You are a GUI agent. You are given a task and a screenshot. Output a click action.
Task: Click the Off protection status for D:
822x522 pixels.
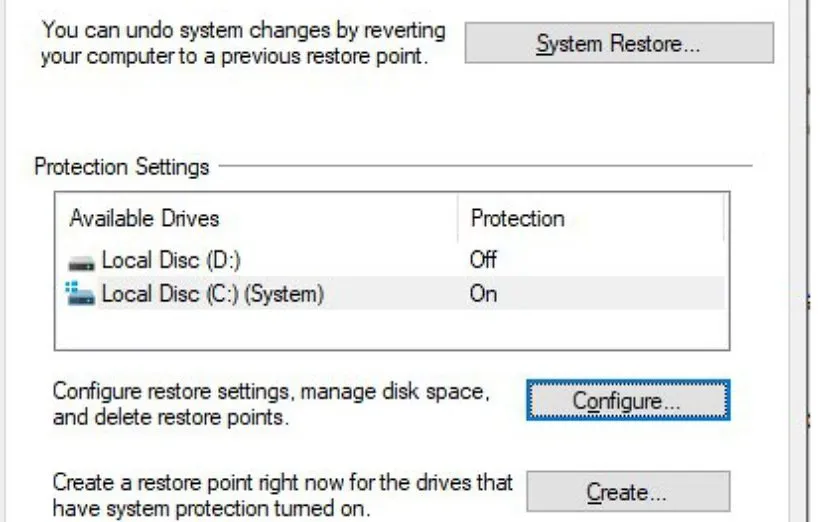point(483,261)
